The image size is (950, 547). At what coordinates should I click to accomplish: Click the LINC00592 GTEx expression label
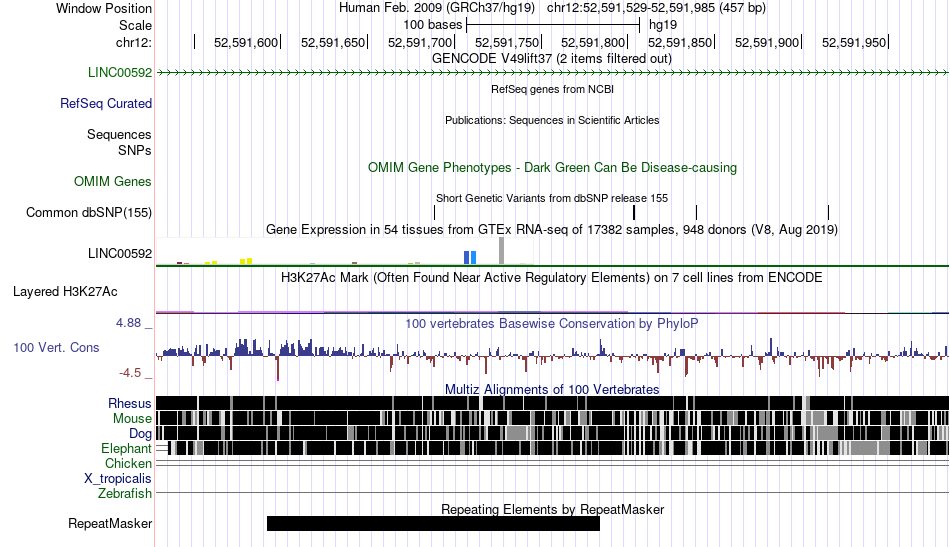[120, 253]
